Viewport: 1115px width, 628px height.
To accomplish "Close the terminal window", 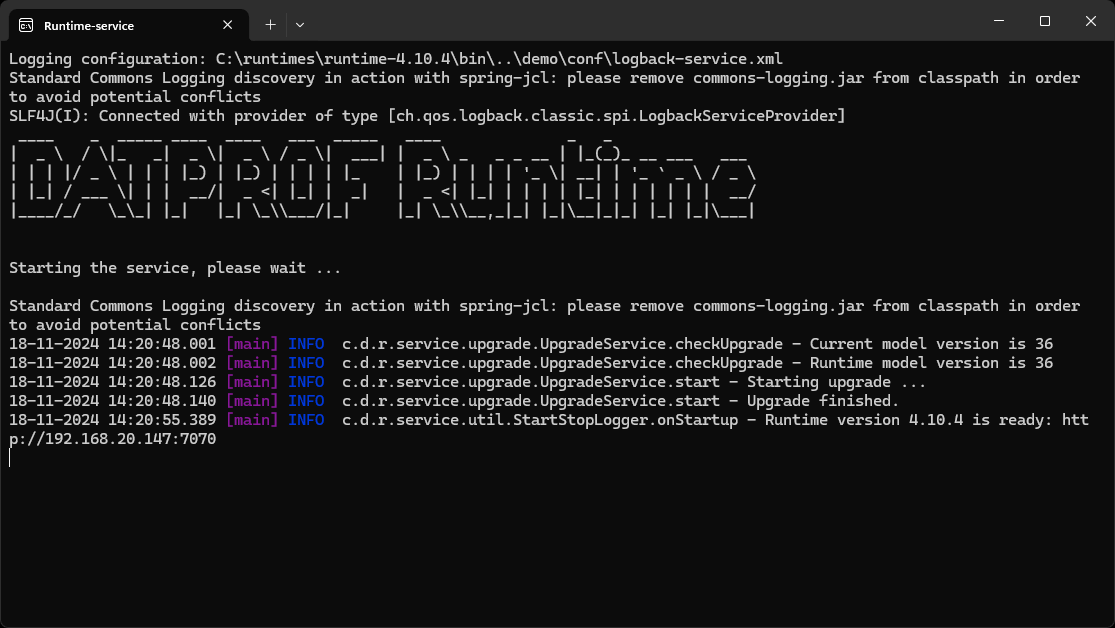I will 1091,21.
